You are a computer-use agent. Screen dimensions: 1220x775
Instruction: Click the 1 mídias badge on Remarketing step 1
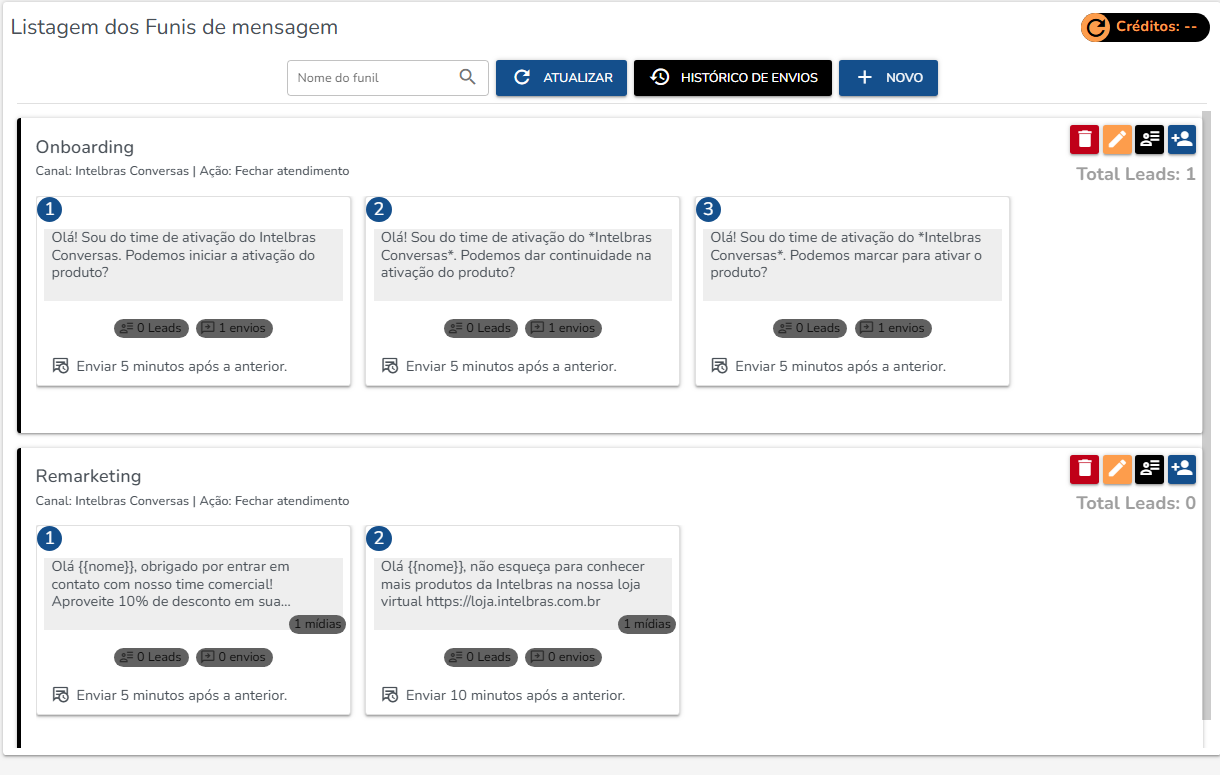[318, 624]
